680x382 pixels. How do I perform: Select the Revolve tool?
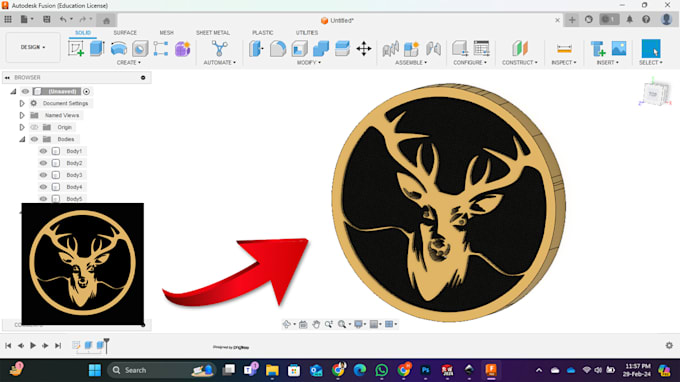tap(119, 48)
